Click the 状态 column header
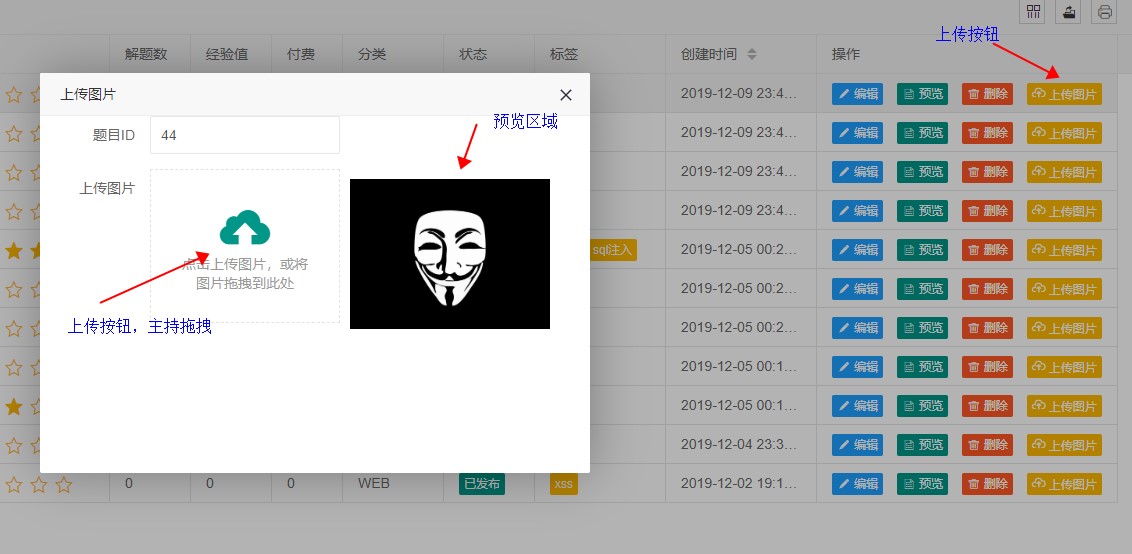 click(473, 54)
